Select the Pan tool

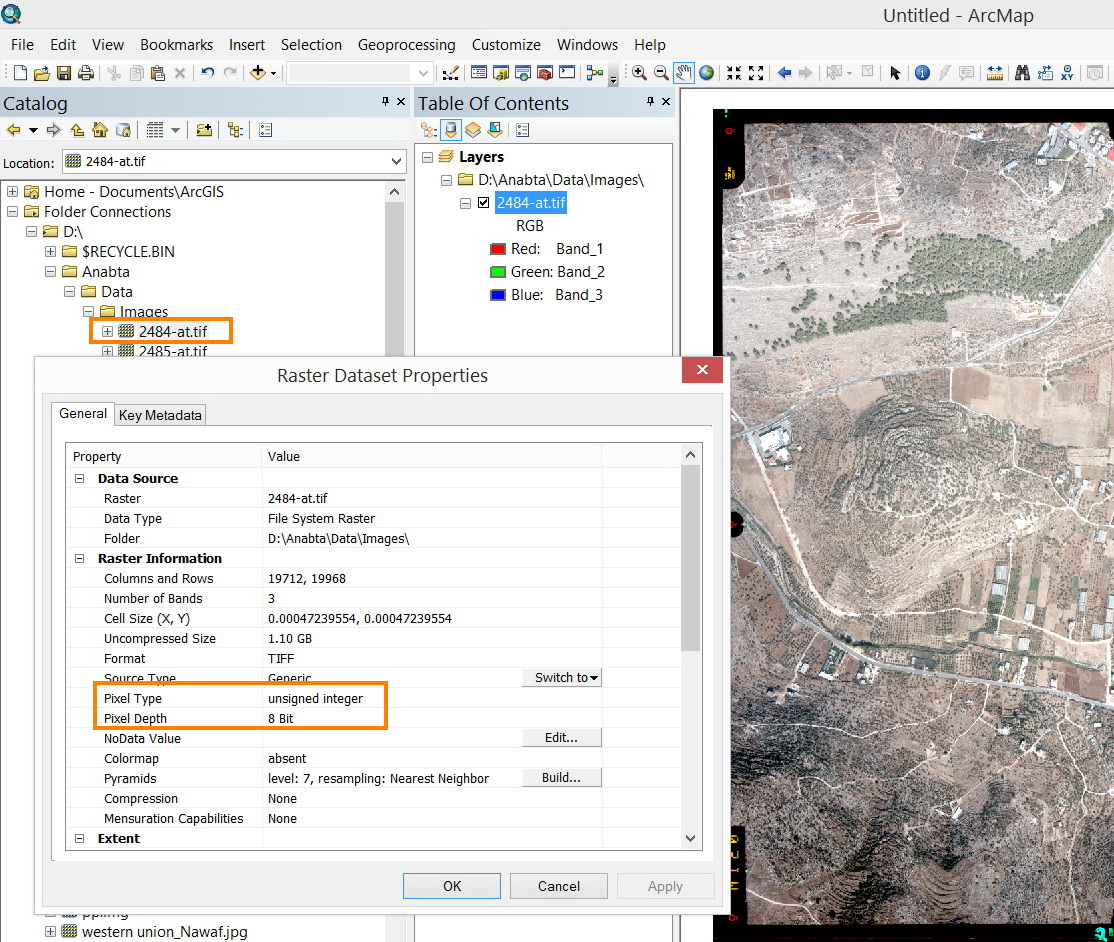[x=682, y=72]
